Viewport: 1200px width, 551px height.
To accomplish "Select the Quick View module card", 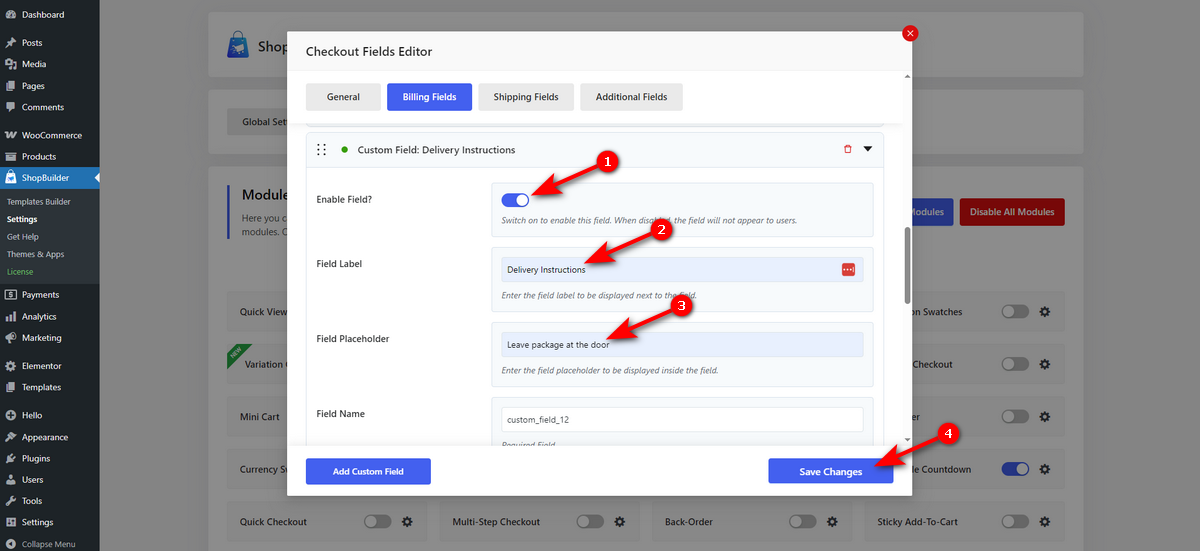I will point(258,312).
